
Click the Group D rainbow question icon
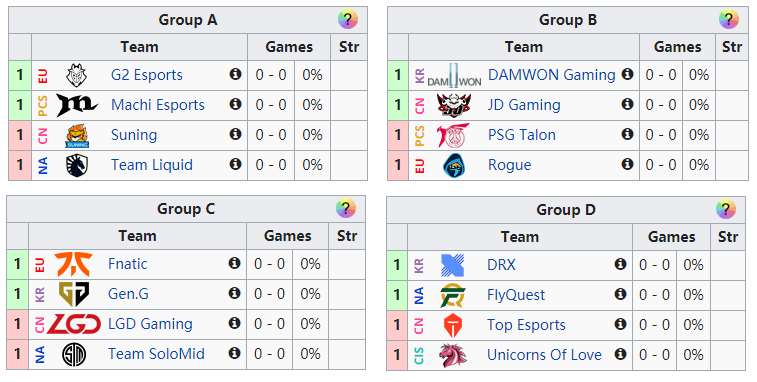[726, 209]
